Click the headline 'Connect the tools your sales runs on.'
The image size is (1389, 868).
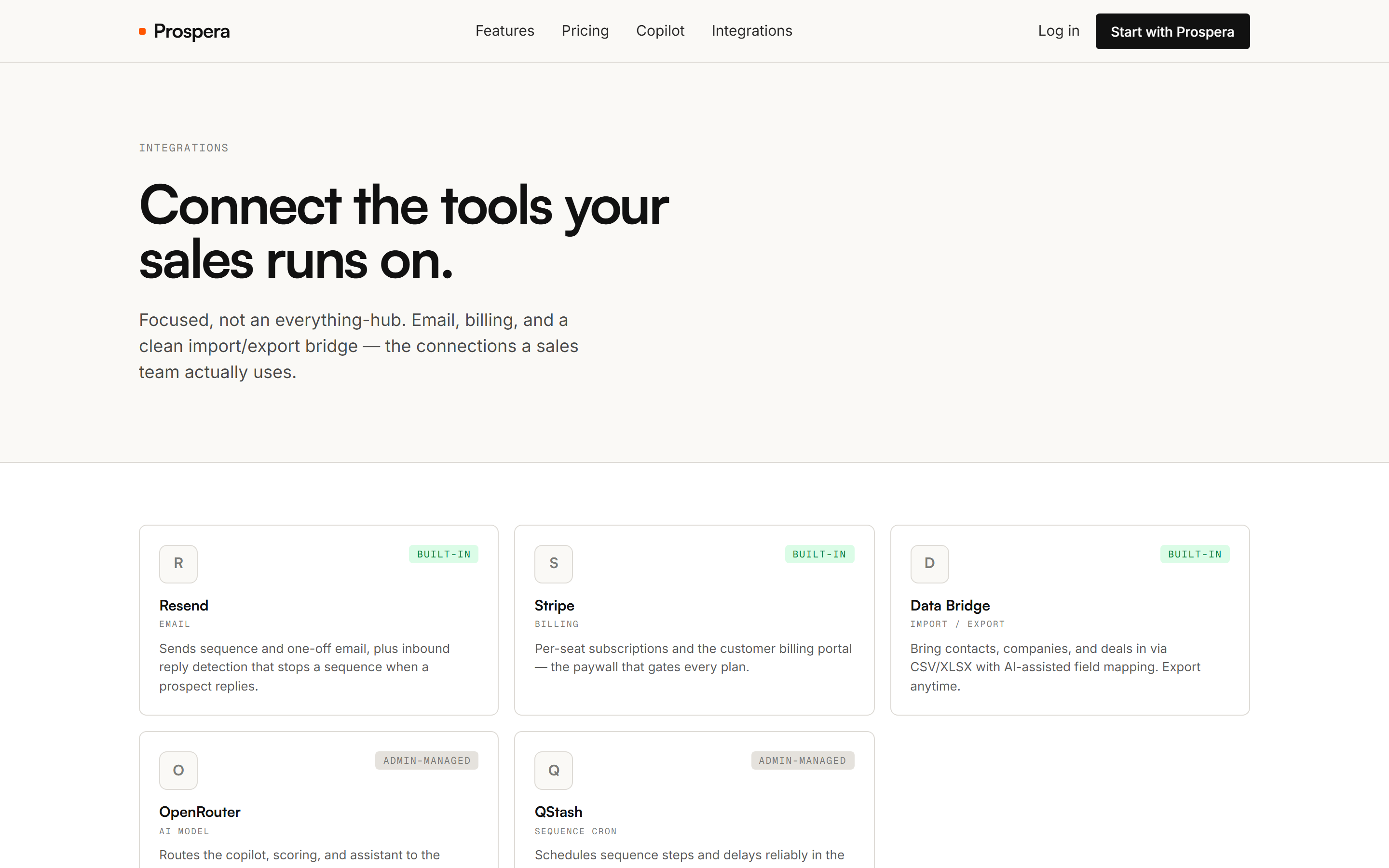pos(404,232)
